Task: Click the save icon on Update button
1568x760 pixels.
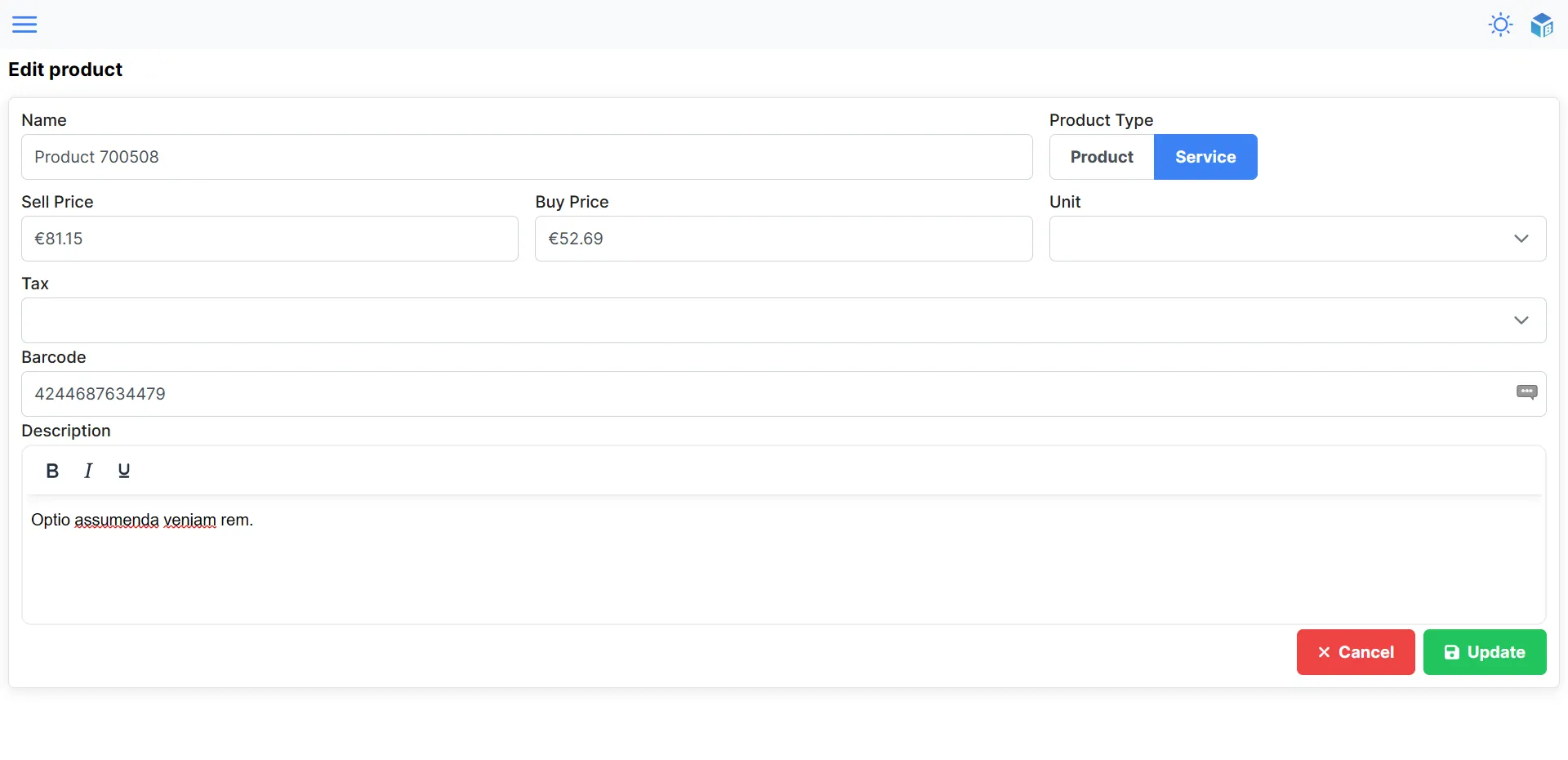Action: [1452, 652]
